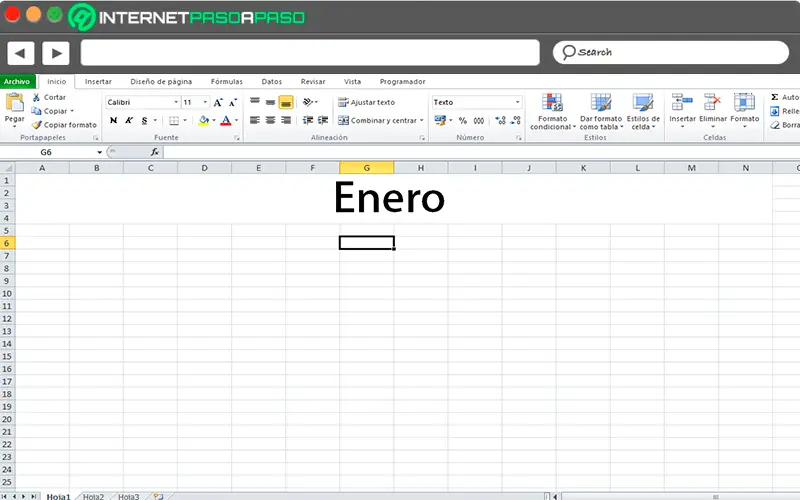Click the browser back arrow button
This screenshot has height=500, width=800.
(x=20, y=53)
